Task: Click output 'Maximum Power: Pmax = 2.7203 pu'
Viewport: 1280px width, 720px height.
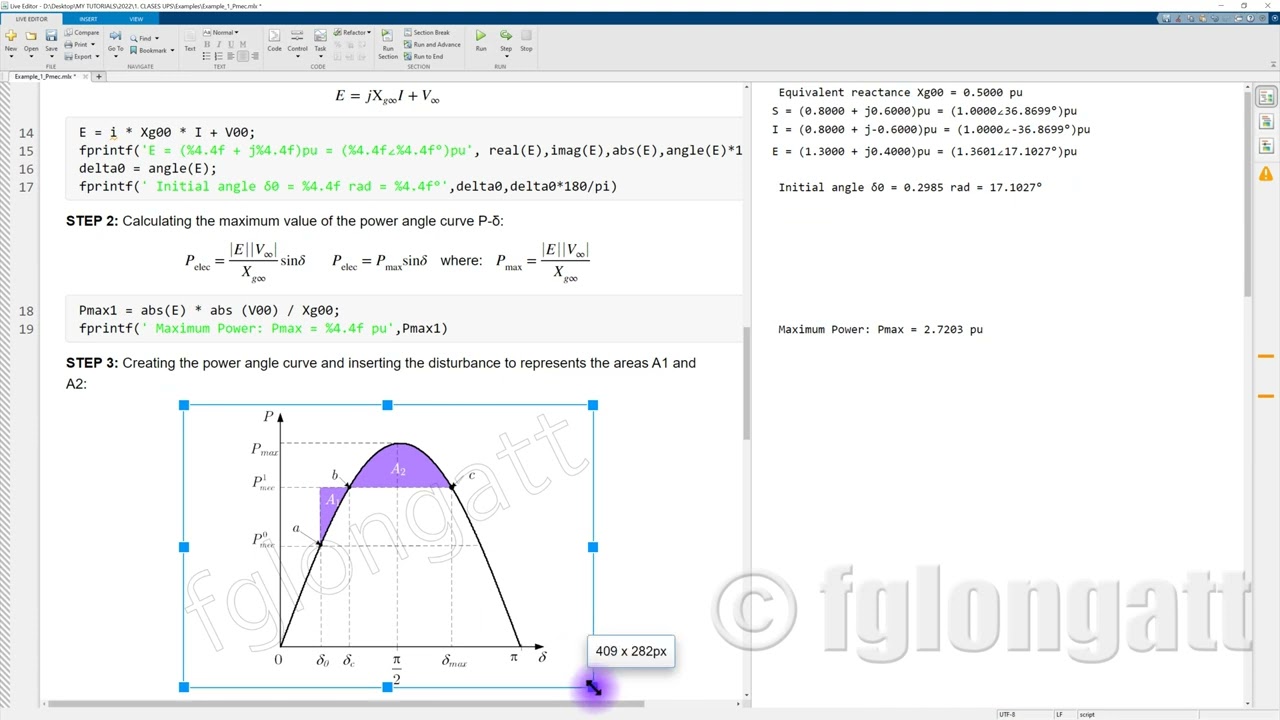Action: (x=880, y=329)
